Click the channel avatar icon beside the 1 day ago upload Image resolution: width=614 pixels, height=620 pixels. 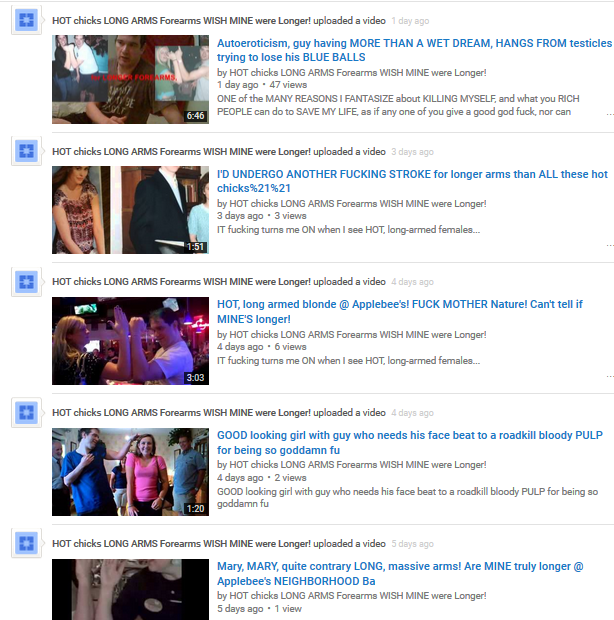pyautogui.click(x=26, y=20)
